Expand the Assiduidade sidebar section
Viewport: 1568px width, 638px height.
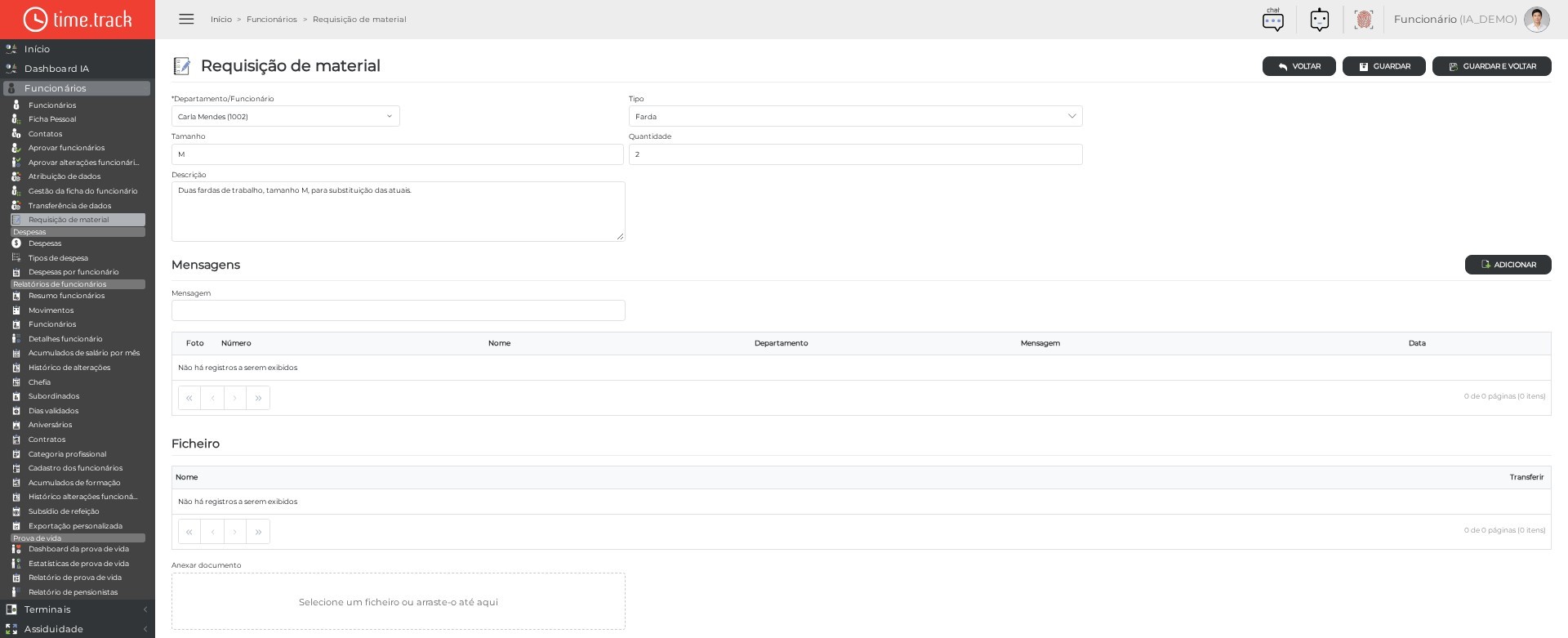78,629
